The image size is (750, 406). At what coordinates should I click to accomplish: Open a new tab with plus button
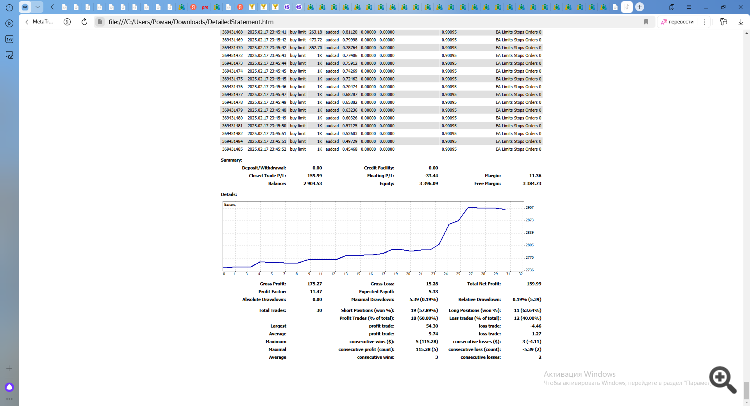tap(640, 7)
